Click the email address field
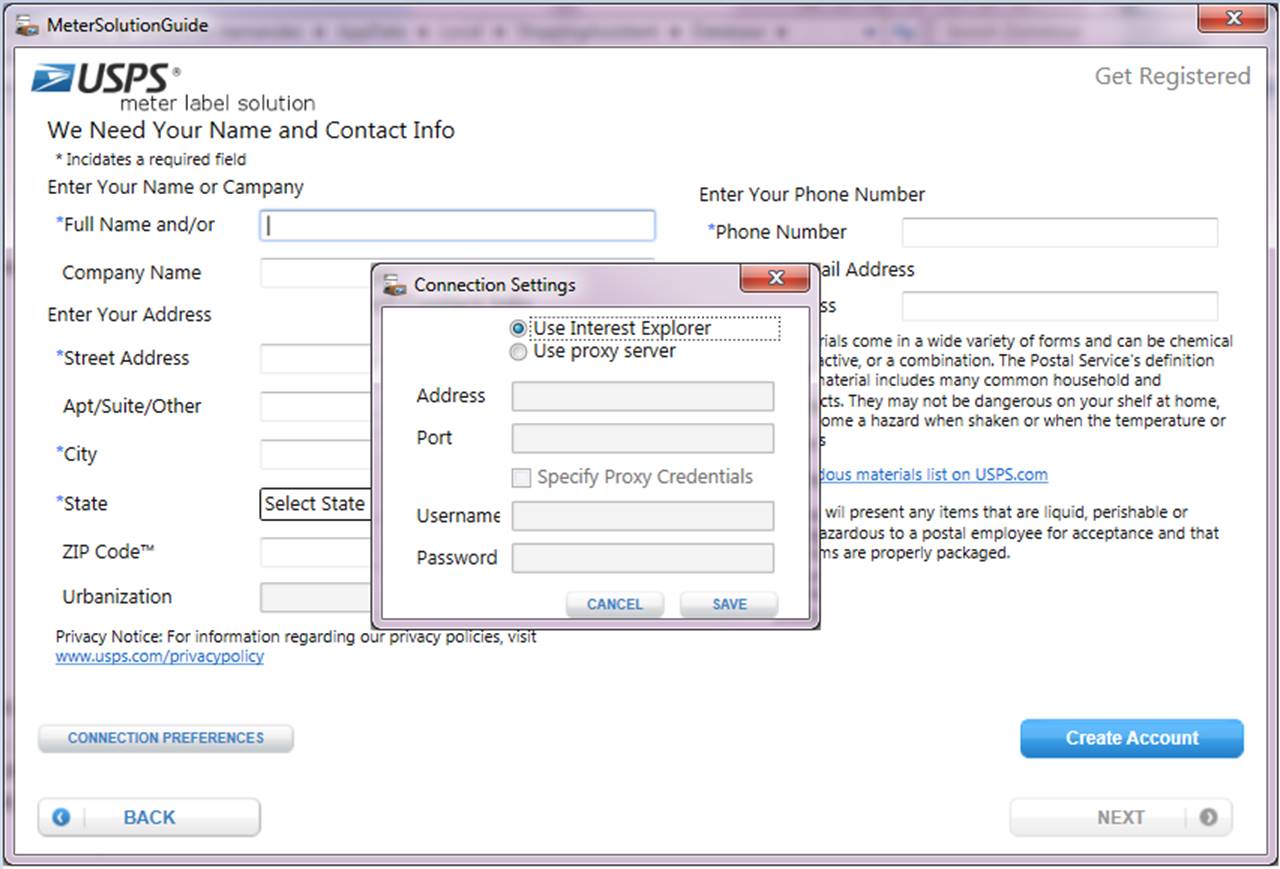 point(1060,306)
